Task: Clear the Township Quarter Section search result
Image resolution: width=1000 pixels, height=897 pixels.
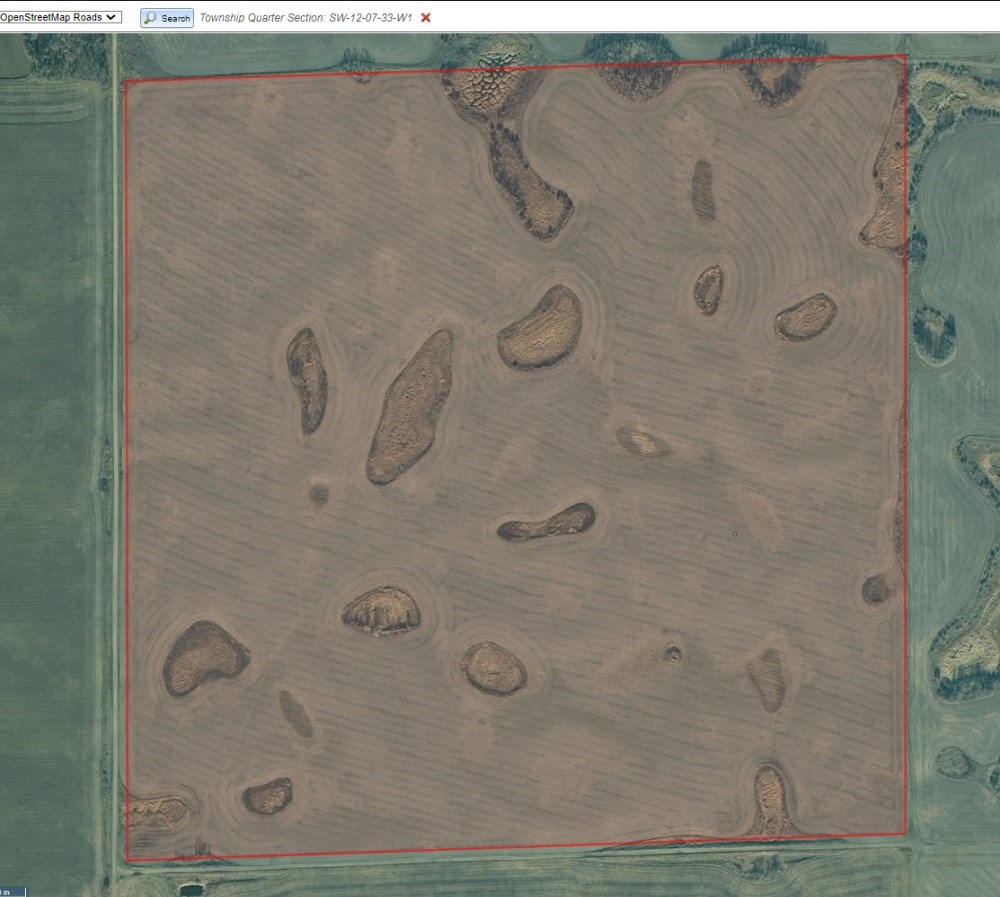Action: [426, 18]
